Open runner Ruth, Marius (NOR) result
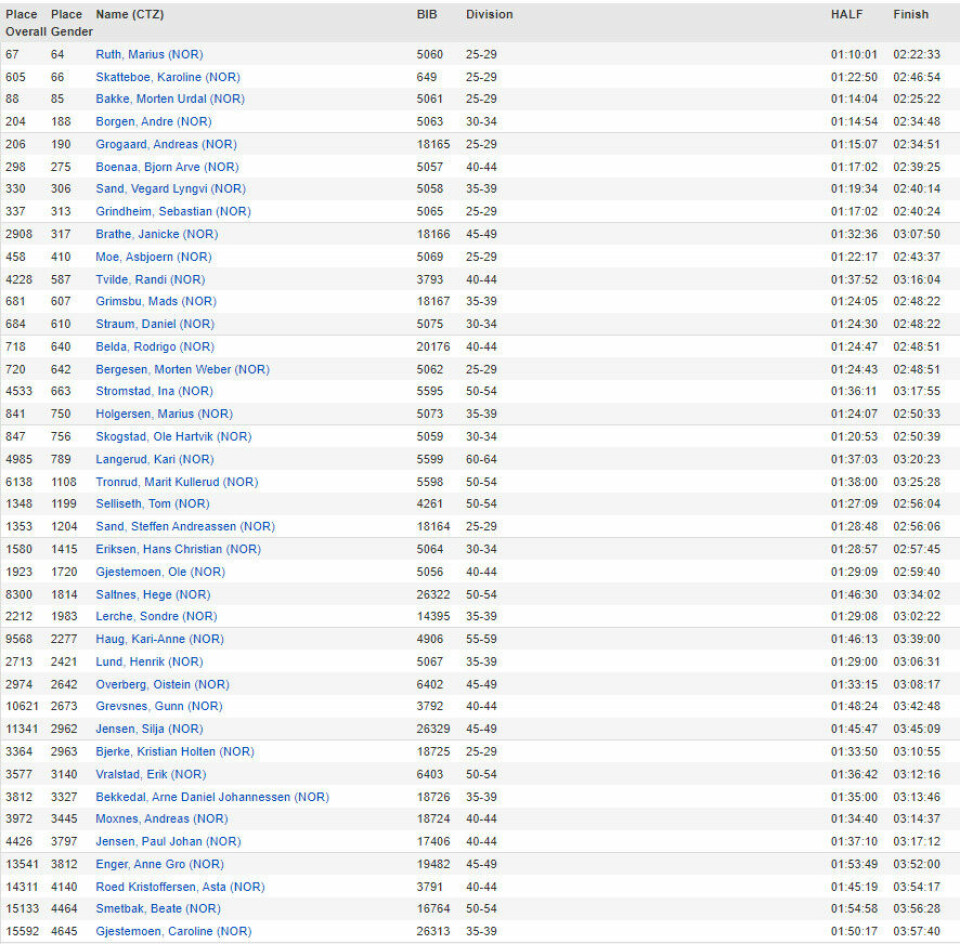This screenshot has width=960, height=944. click(149, 54)
